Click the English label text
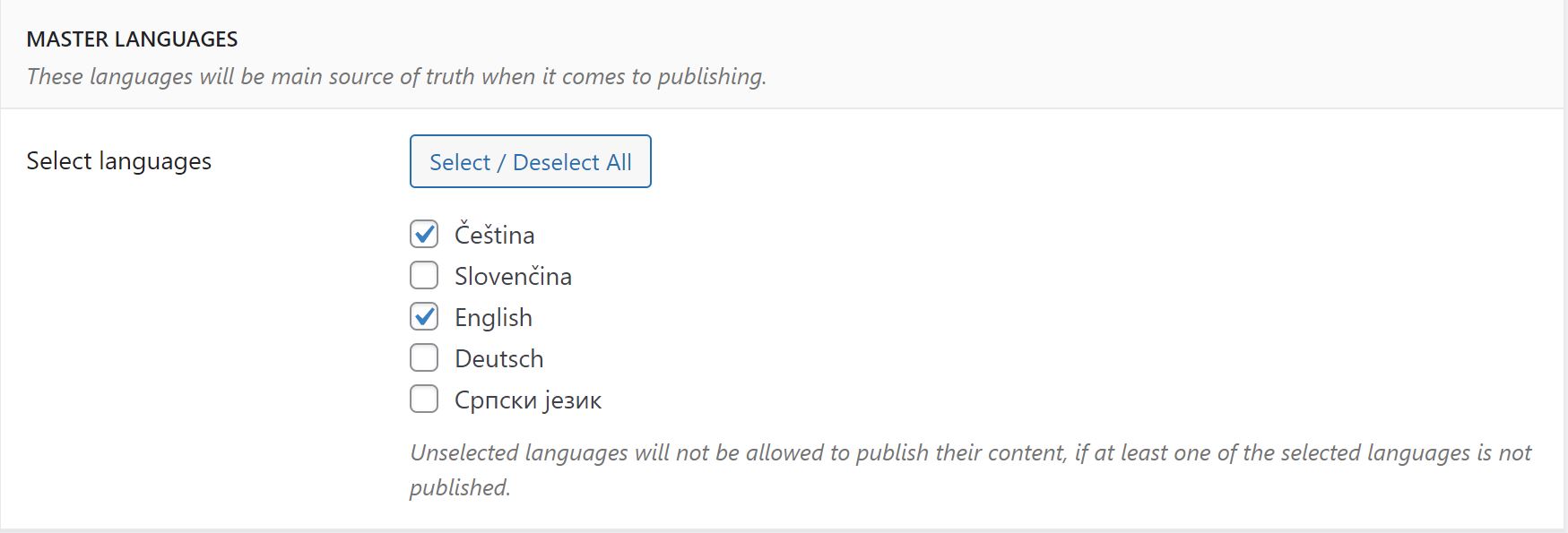The height and width of the screenshot is (533, 1568). click(x=493, y=318)
